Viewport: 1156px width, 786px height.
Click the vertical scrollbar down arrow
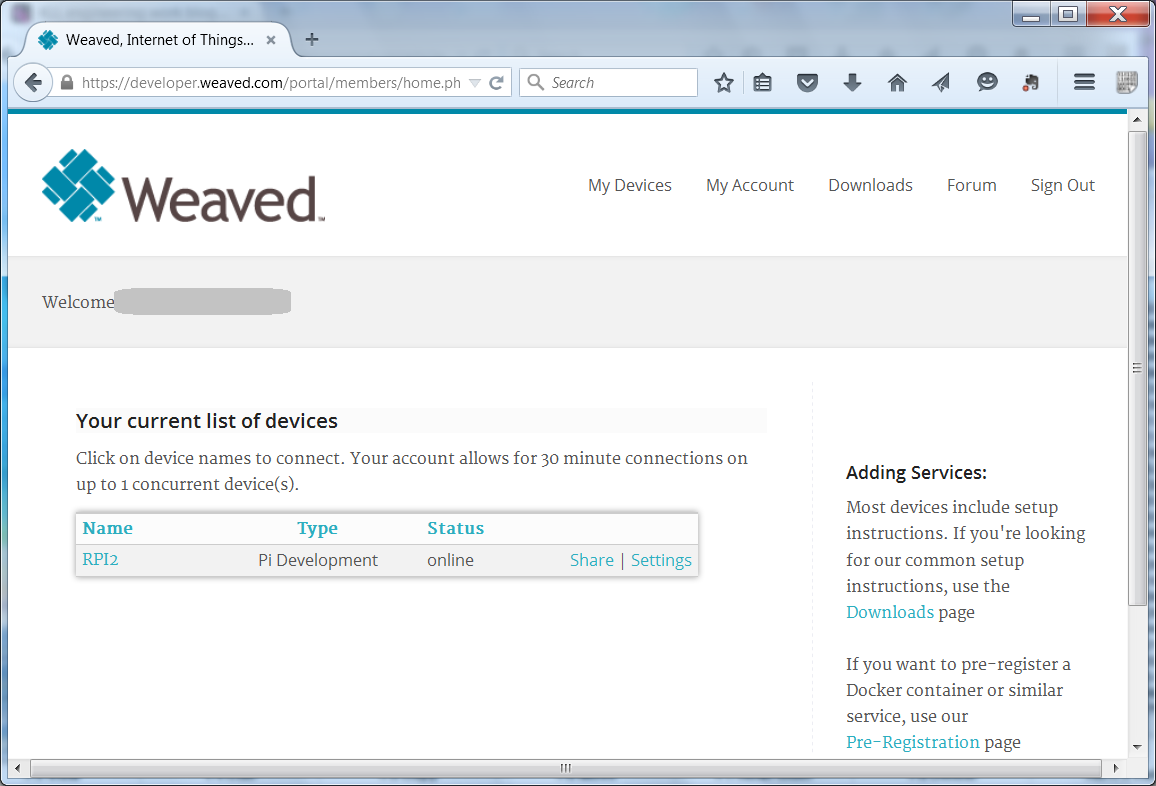pyautogui.click(x=1137, y=747)
